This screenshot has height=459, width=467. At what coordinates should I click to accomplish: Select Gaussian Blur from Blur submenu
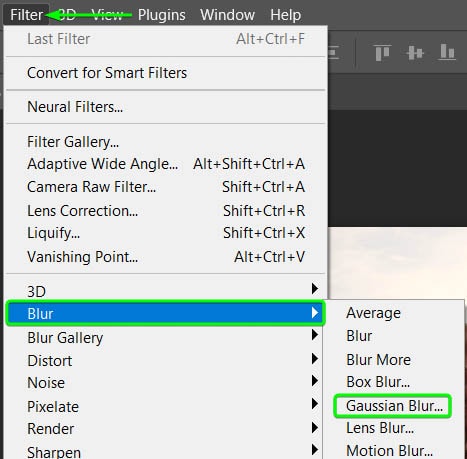coord(394,406)
